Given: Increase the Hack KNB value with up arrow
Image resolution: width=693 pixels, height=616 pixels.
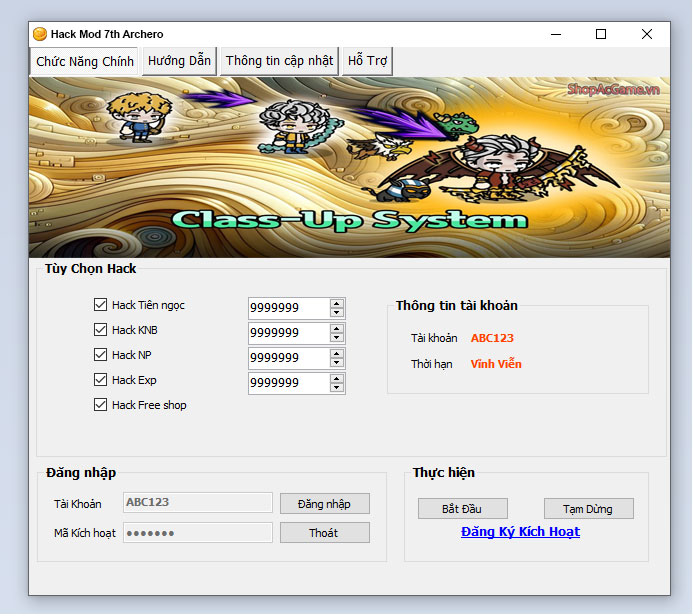Looking at the screenshot, I should (337, 329).
